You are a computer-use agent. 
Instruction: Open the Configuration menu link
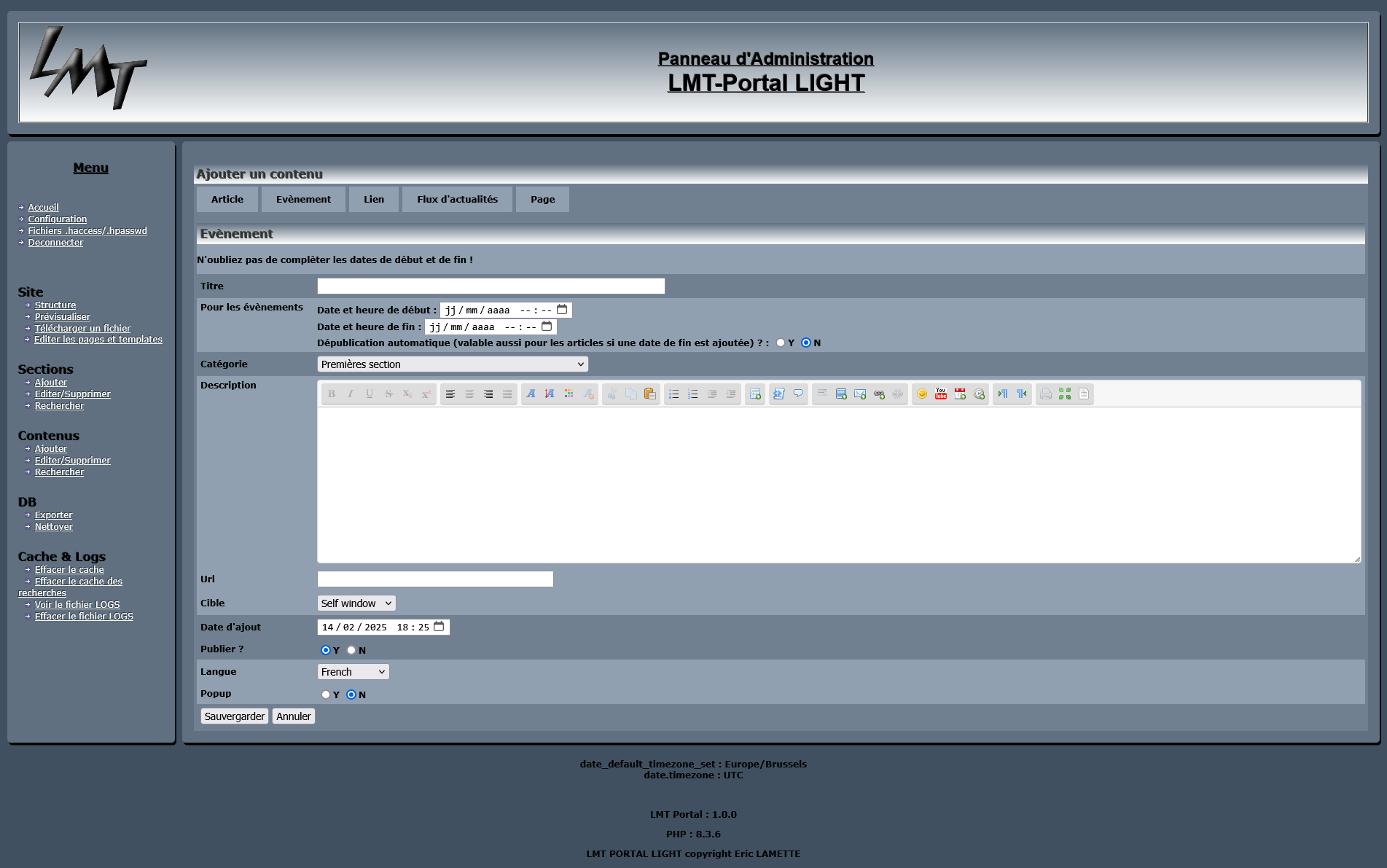[58, 219]
